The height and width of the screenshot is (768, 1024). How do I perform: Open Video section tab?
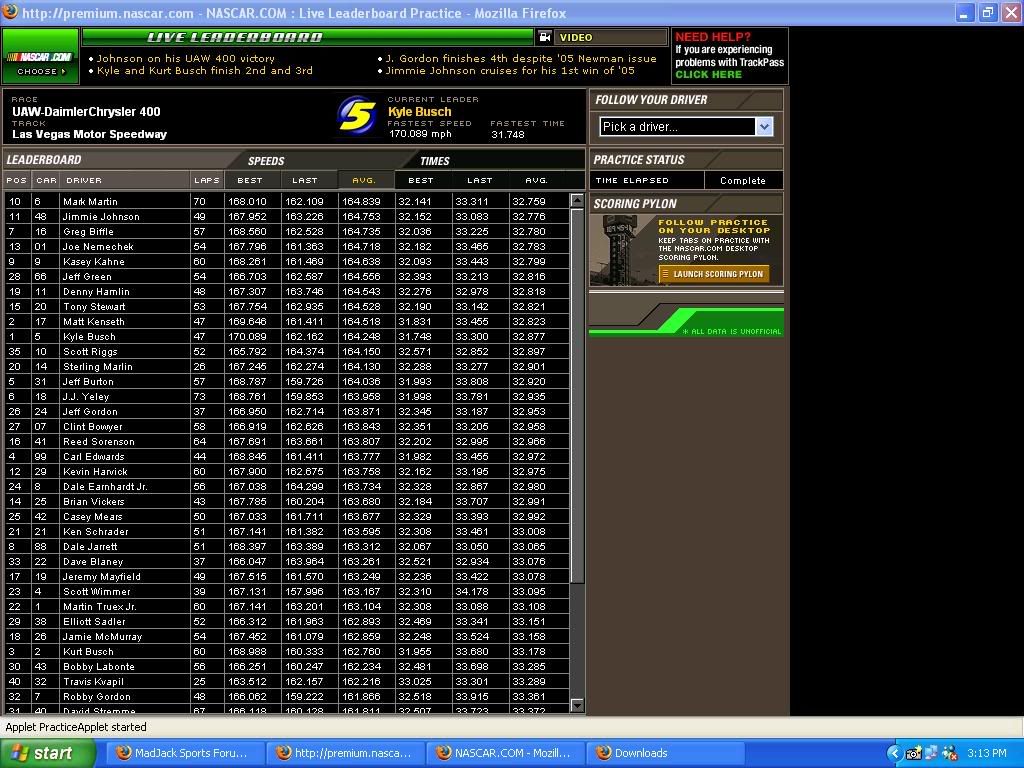611,37
